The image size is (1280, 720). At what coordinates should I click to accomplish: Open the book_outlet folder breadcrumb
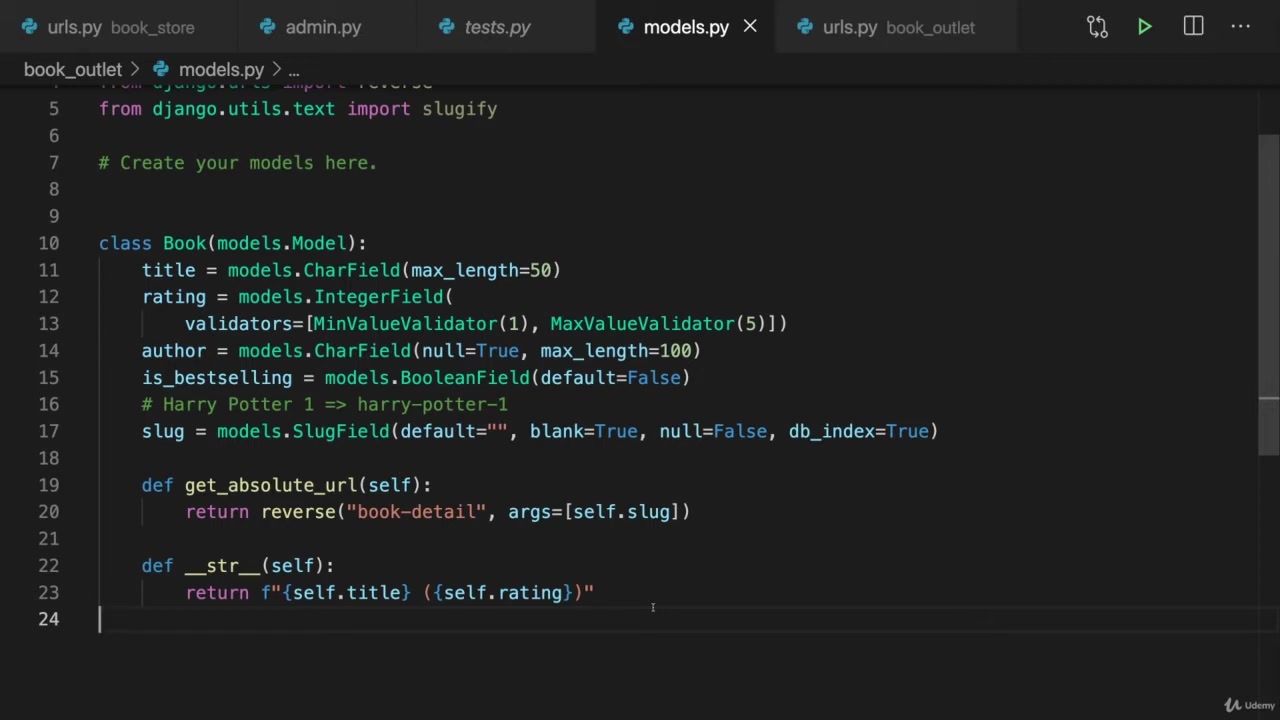[x=72, y=69]
